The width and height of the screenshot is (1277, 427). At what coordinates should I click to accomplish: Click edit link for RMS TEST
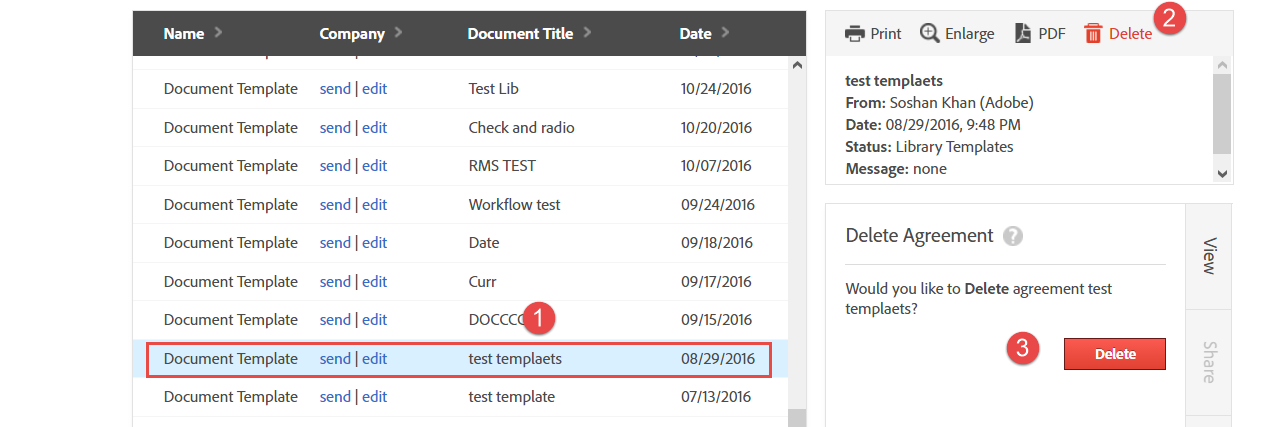tap(375, 166)
